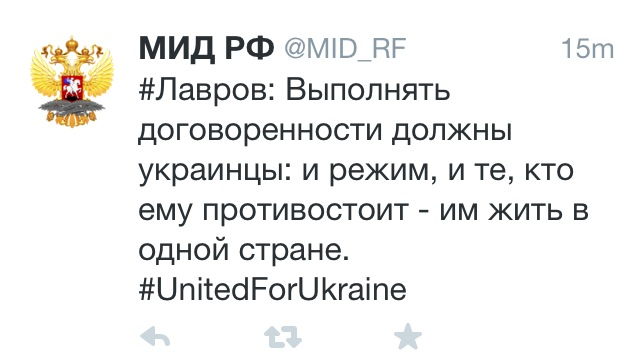Click the word должны in the tweet
640x360 pixels.
click(451, 132)
